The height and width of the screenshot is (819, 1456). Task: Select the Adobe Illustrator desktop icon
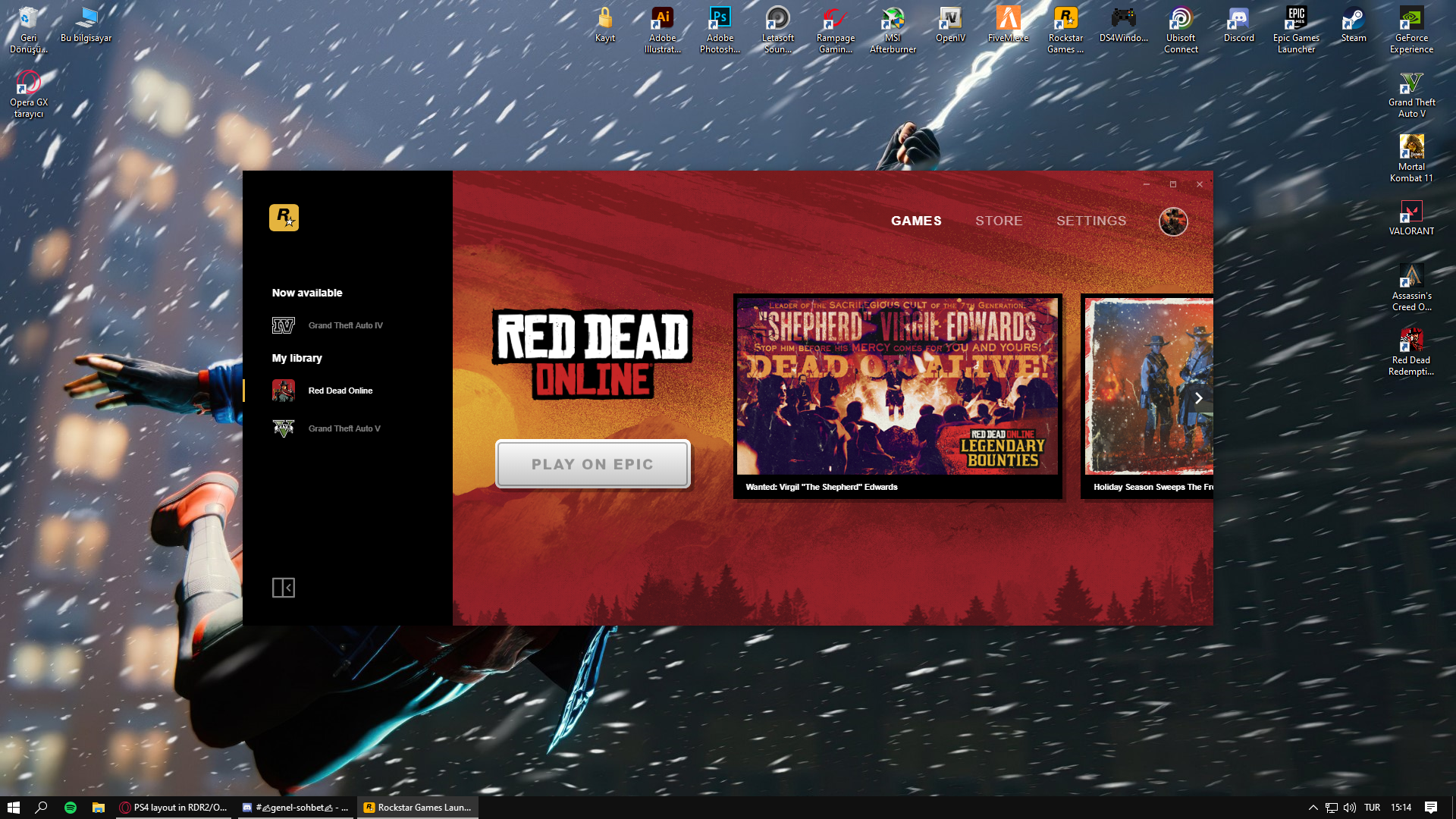tap(662, 30)
